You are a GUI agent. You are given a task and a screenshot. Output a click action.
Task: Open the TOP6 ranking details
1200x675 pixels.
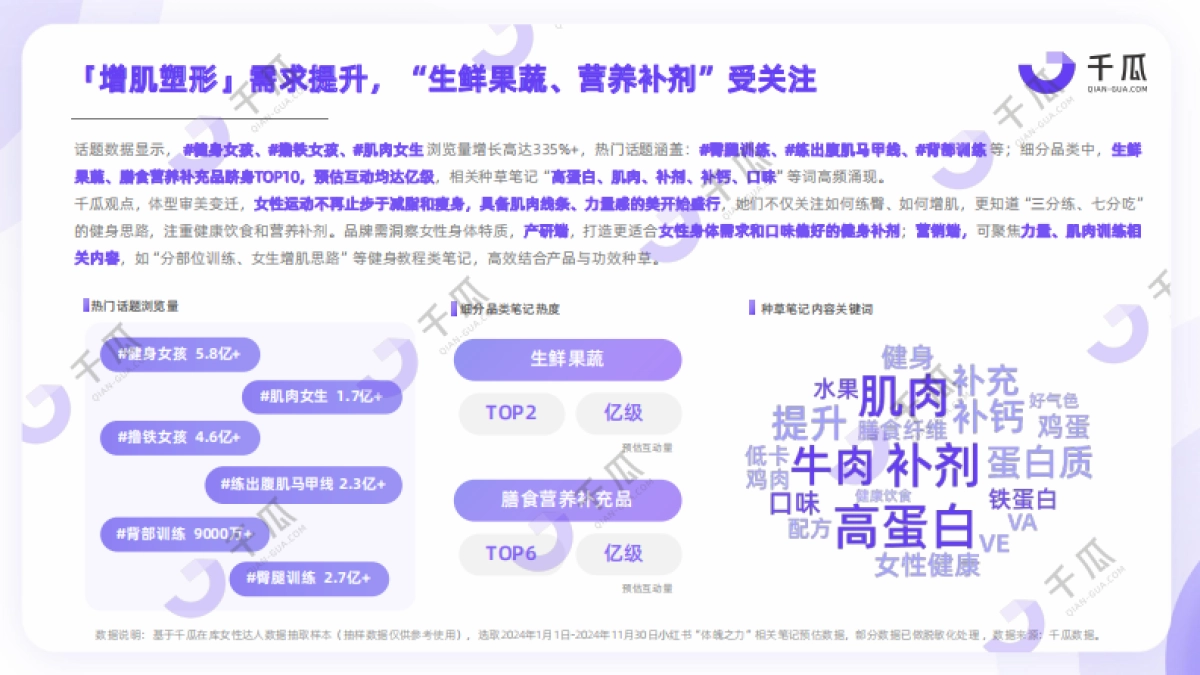(512, 554)
